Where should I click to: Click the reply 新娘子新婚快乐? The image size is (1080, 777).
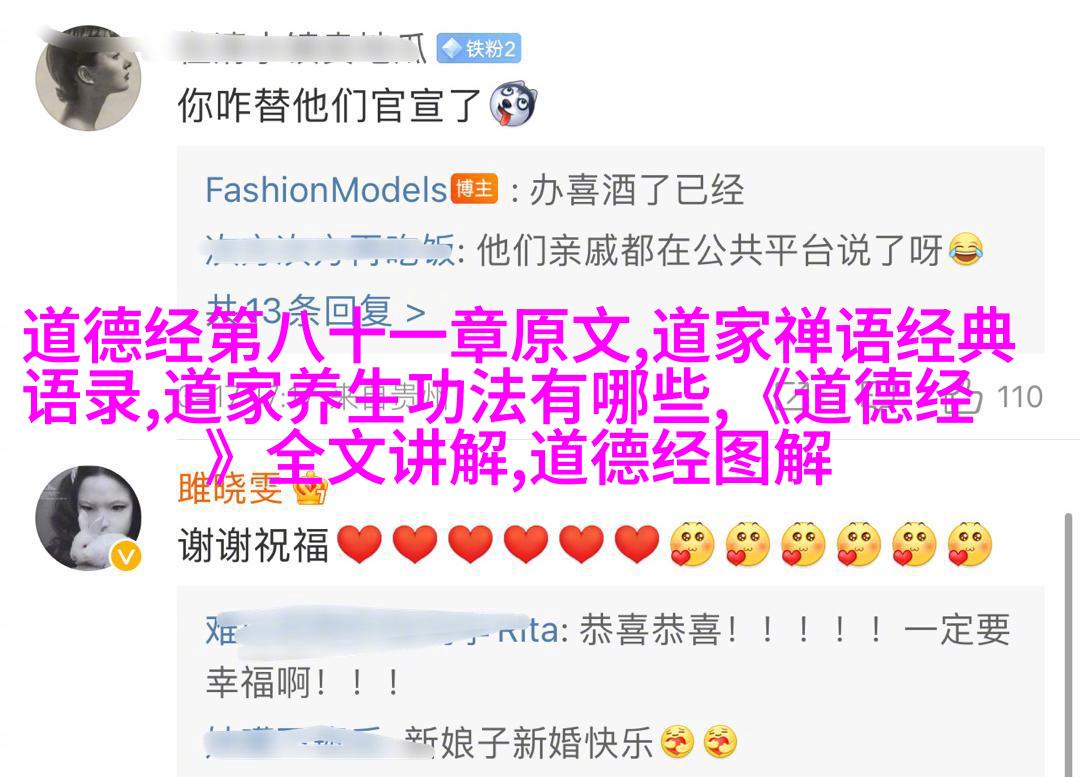[x=528, y=743]
